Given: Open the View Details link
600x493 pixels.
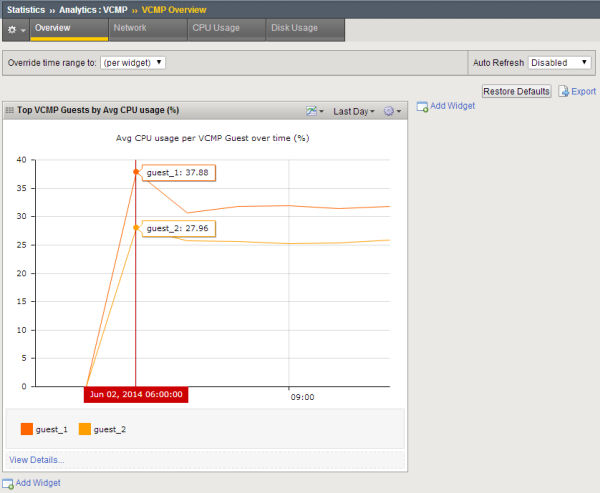Looking at the screenshot, I should point(36,460).
